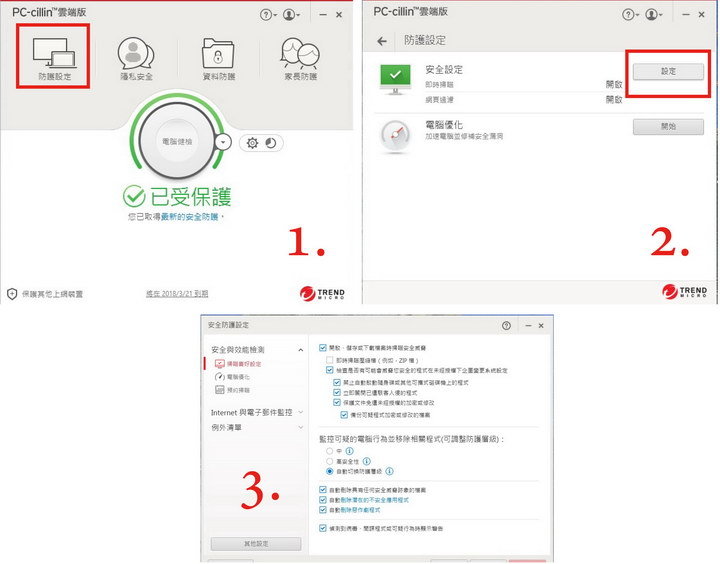
Task: Click 預約掃瞄 calendar icon in sidebar
Action: pyautogui.click(x=219, y=390)
